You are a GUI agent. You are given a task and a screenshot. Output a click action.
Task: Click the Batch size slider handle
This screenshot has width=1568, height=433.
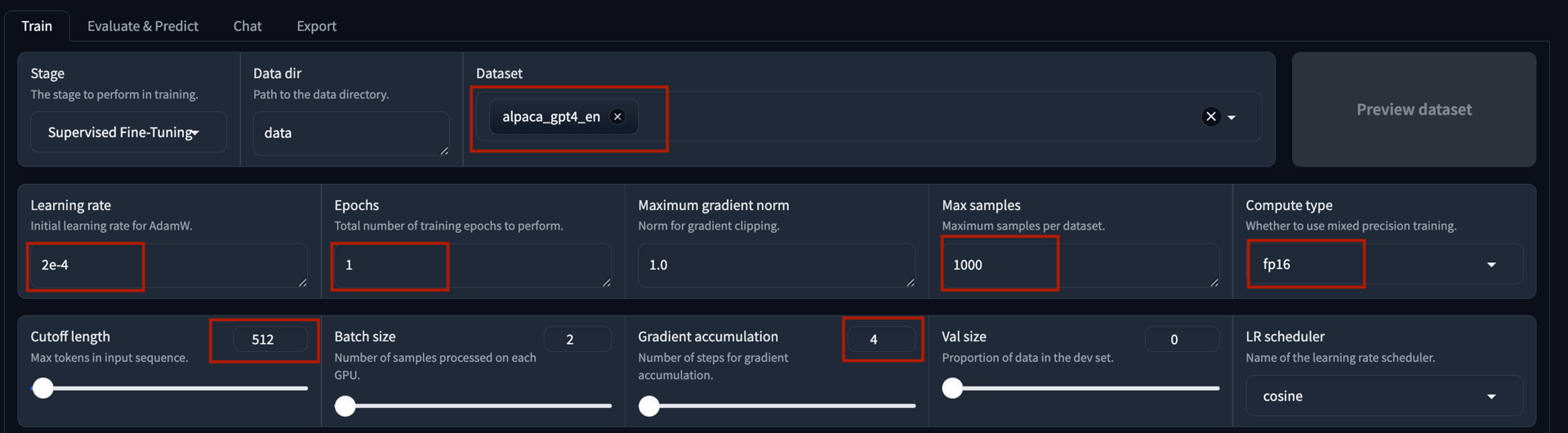pyautogui.click(x=345, y=406)
